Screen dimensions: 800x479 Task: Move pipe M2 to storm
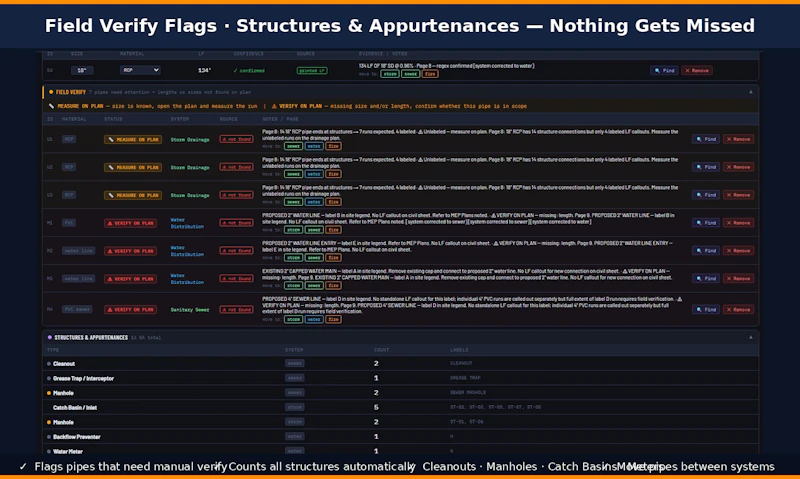click(293, 258)
